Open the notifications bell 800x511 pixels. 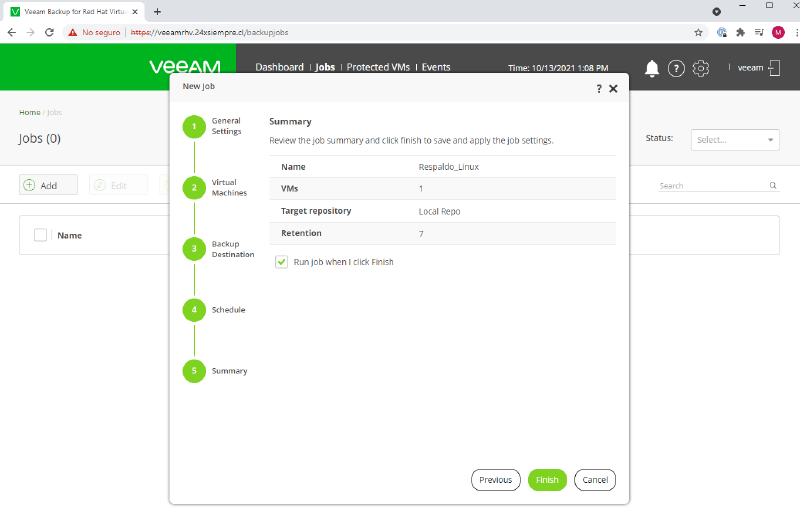[x=652, y=68]
